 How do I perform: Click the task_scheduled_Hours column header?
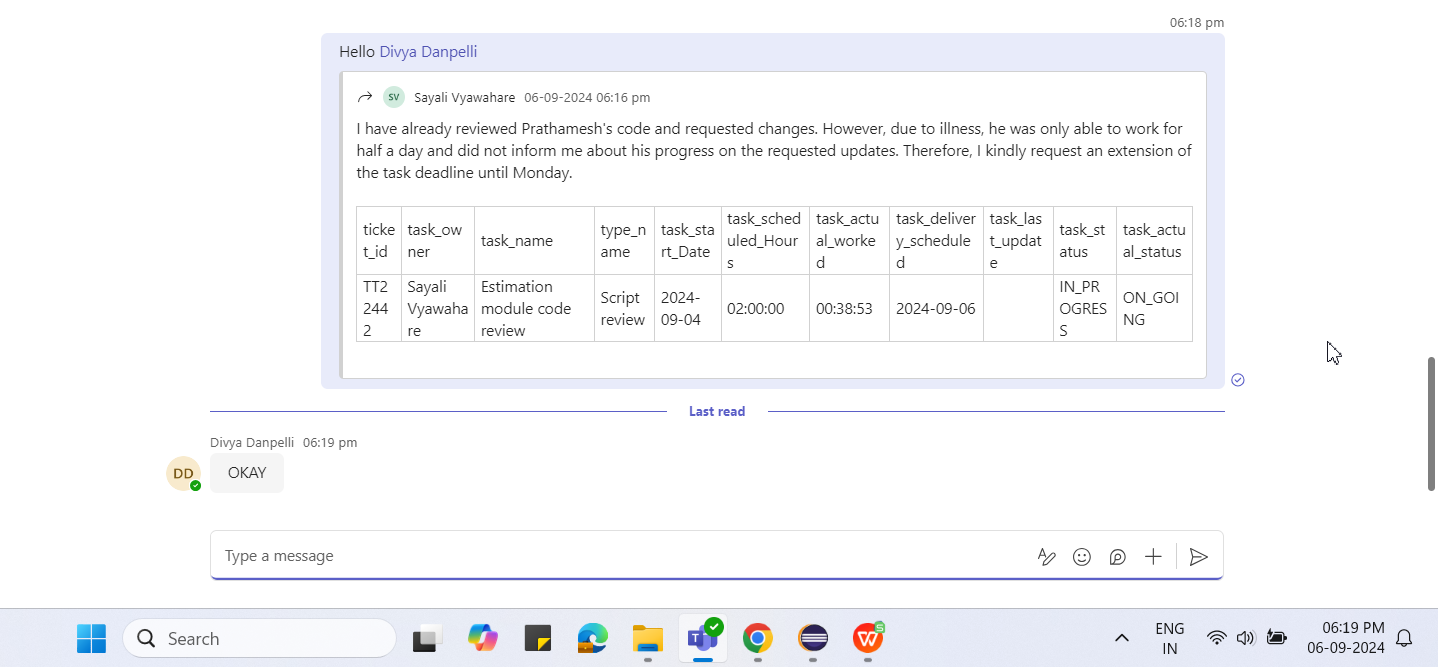pyautogui.click(x=765, y=241)
